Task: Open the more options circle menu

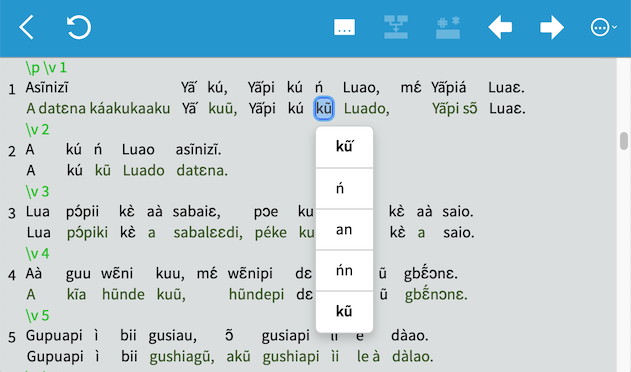Action: (x=603, y=27)
